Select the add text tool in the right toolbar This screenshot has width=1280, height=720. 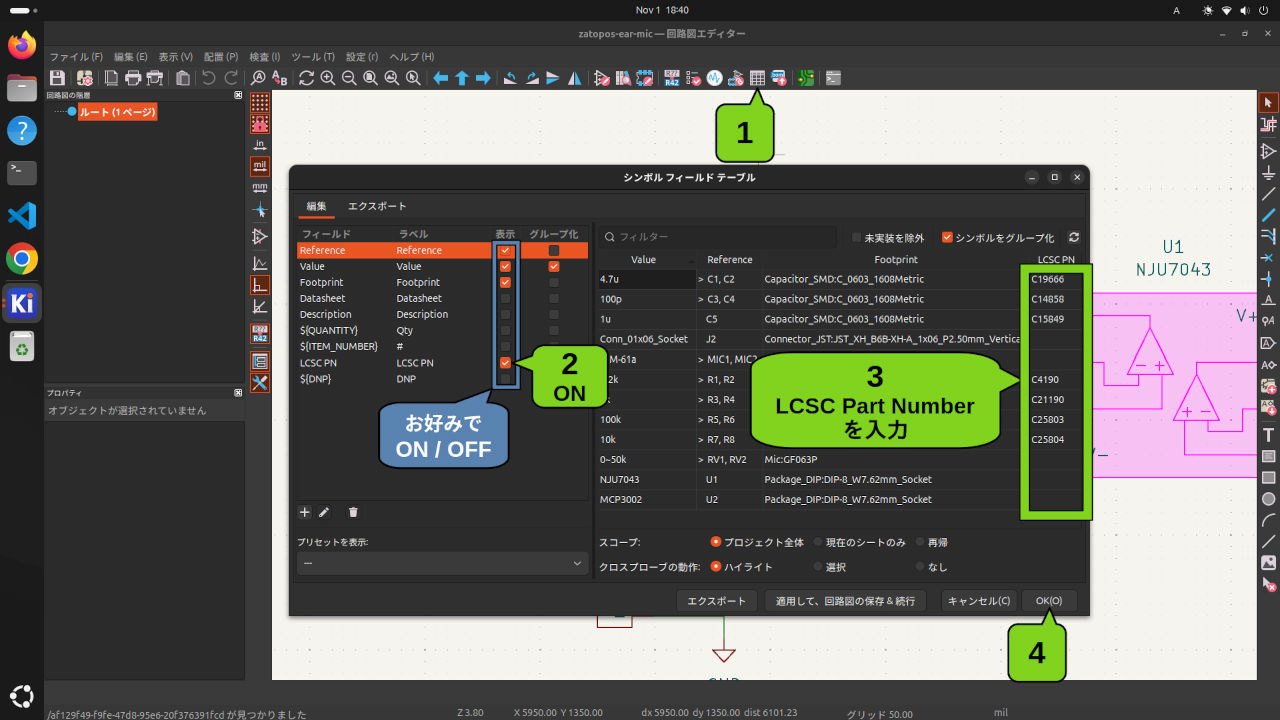click(1268, 435)
